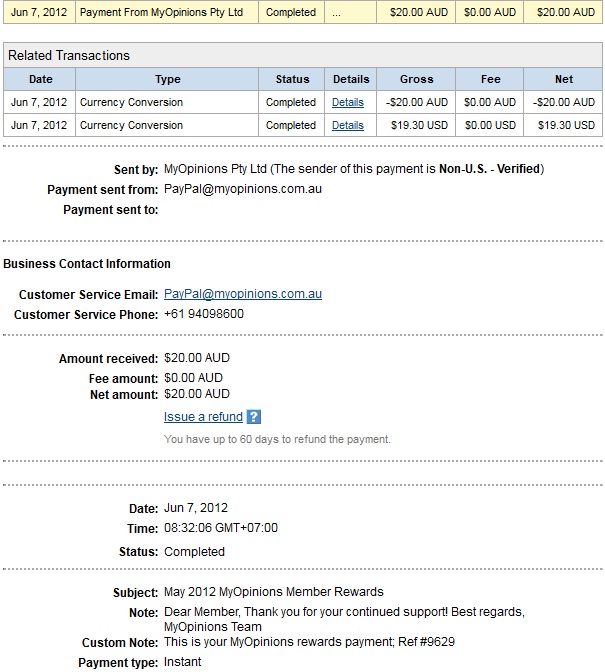This screenshot has width=605, height=672.
Task: Click the May 2012 MyOpinions Member Rewards subject
Action: coord(274,592)
